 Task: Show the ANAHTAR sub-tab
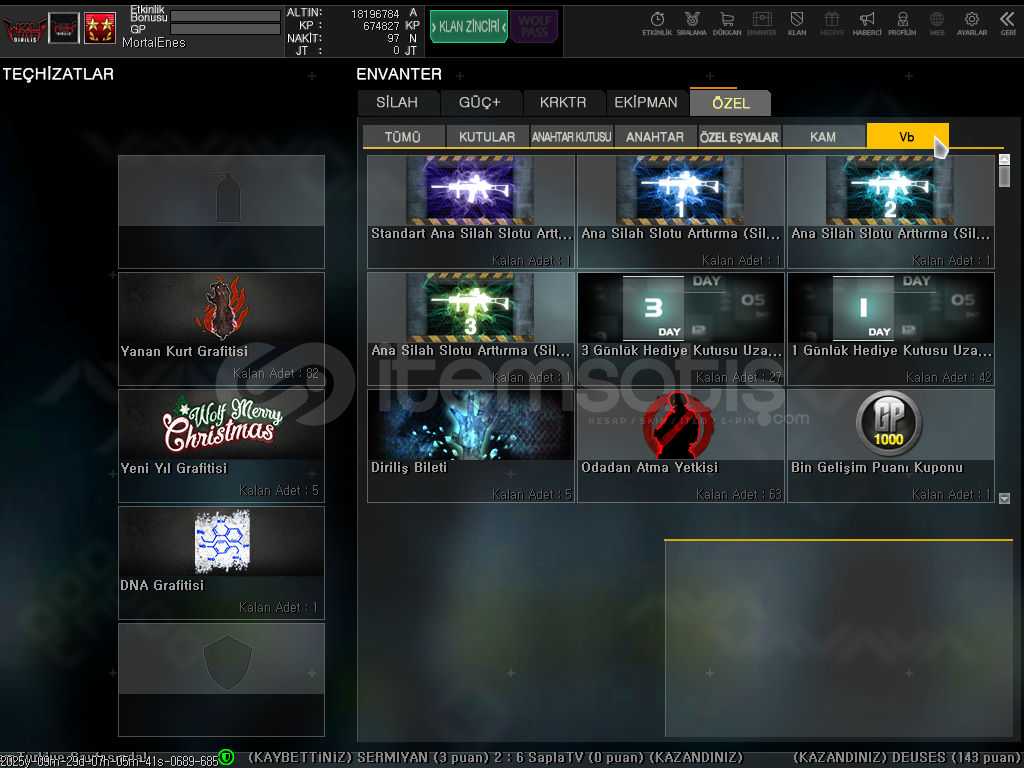click(x=655, y=136)
